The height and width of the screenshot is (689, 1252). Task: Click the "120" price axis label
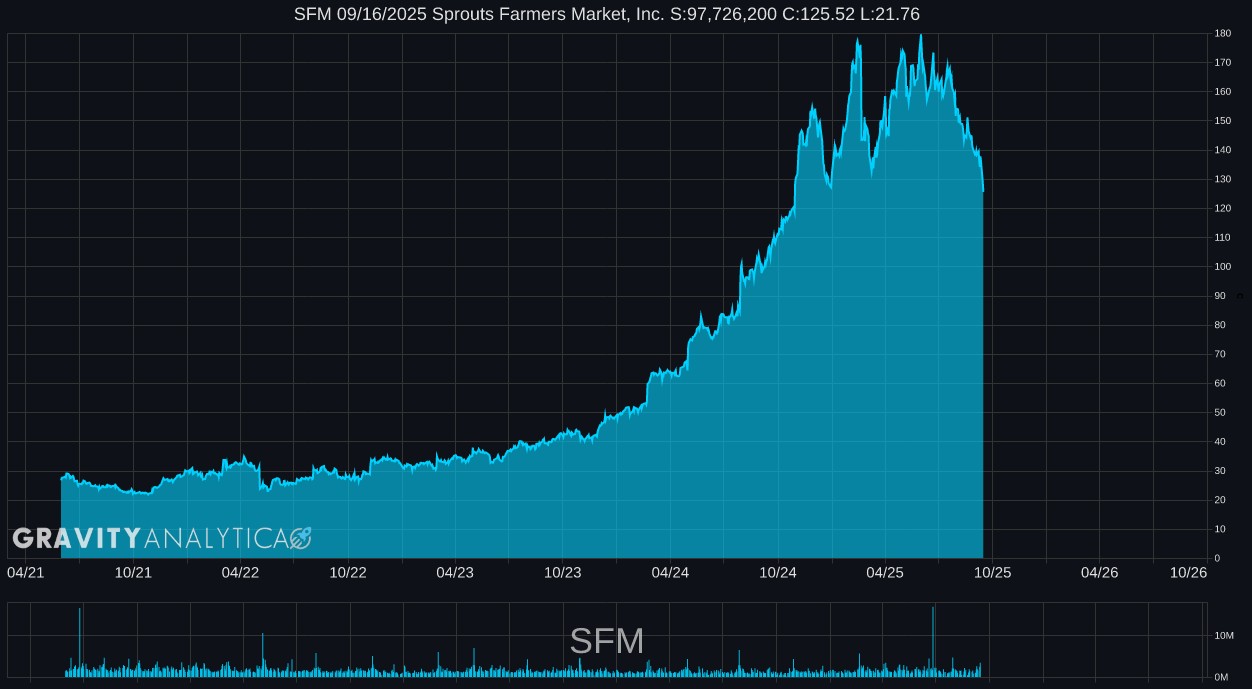pos(1222,208)
